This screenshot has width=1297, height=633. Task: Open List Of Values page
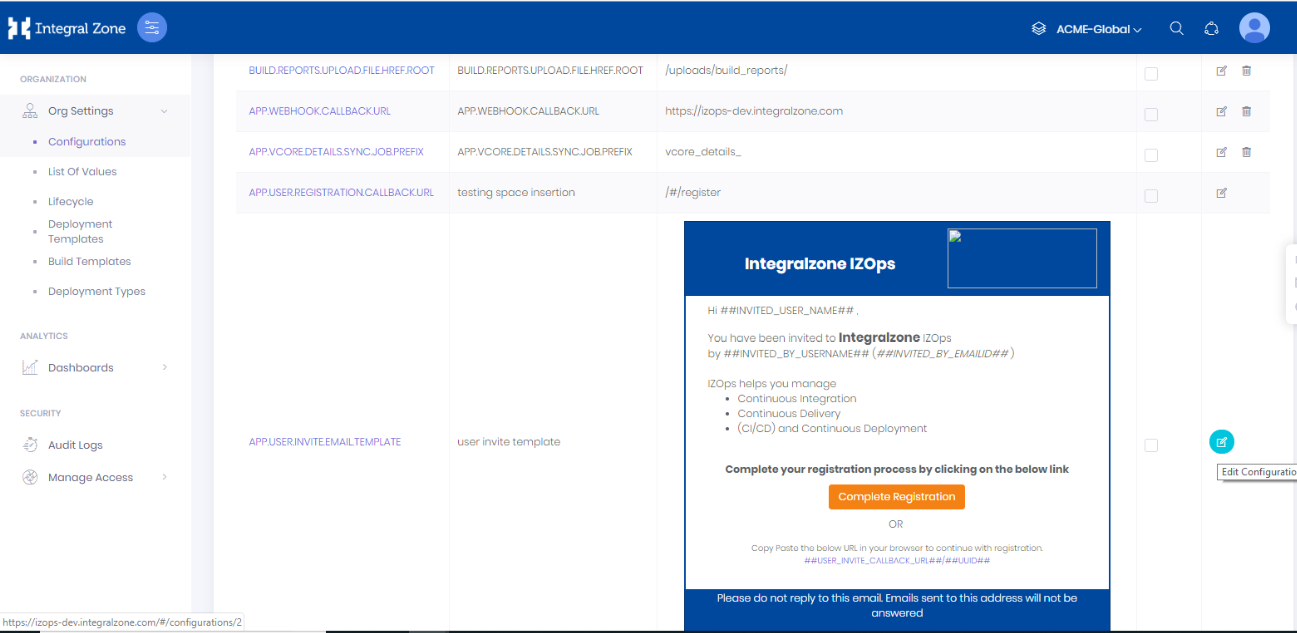(82, 172)
